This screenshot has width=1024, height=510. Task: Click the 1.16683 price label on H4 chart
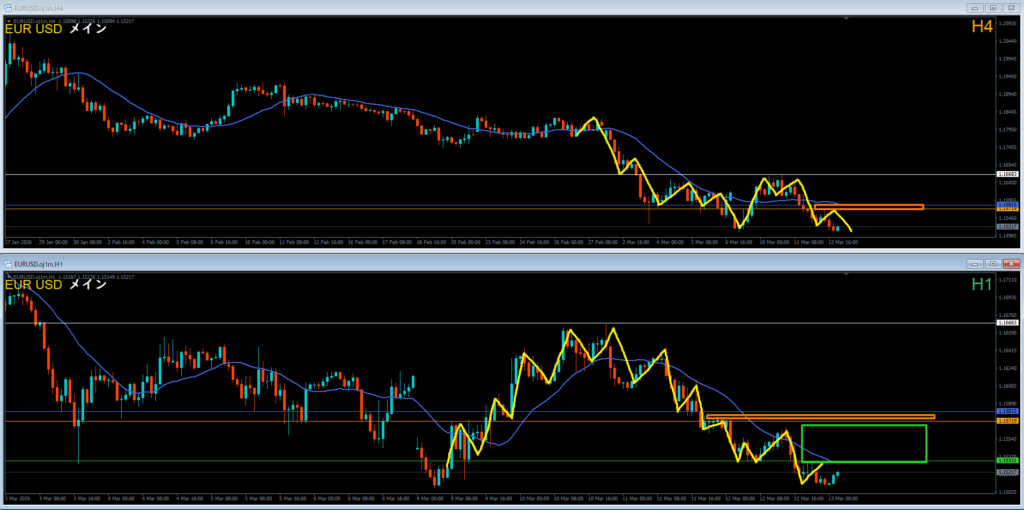1007,175
